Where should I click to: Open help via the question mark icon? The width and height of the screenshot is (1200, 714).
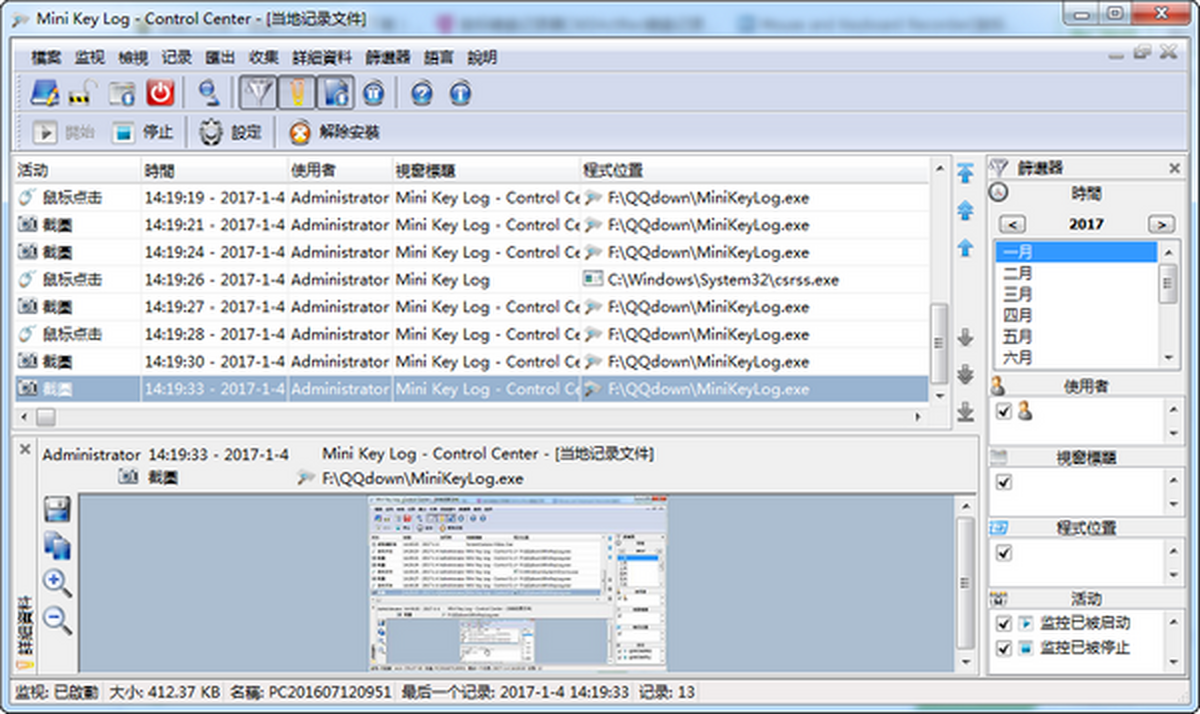(x=422, y=94)
